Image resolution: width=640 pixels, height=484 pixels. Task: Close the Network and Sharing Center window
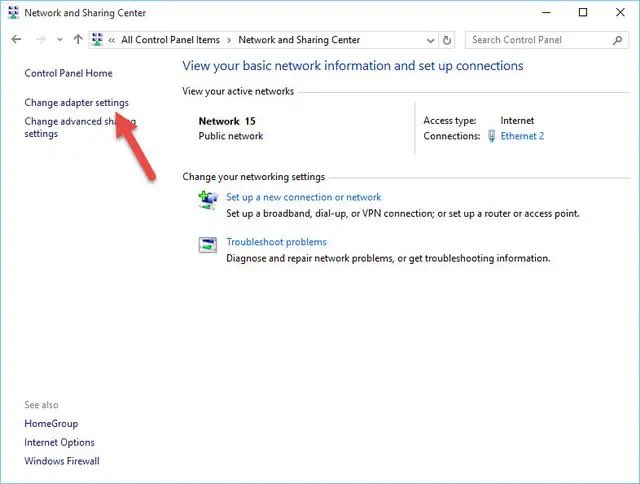click(620, 13)
